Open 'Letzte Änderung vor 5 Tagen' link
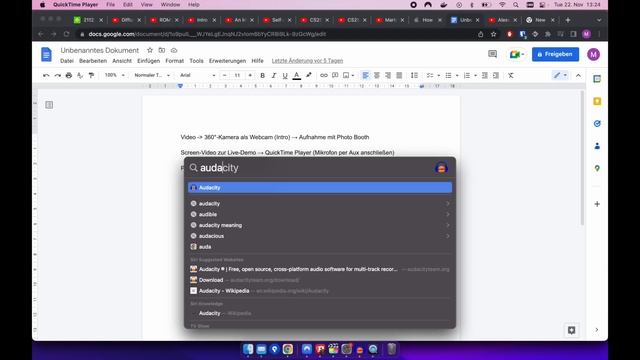 [307, 61]
